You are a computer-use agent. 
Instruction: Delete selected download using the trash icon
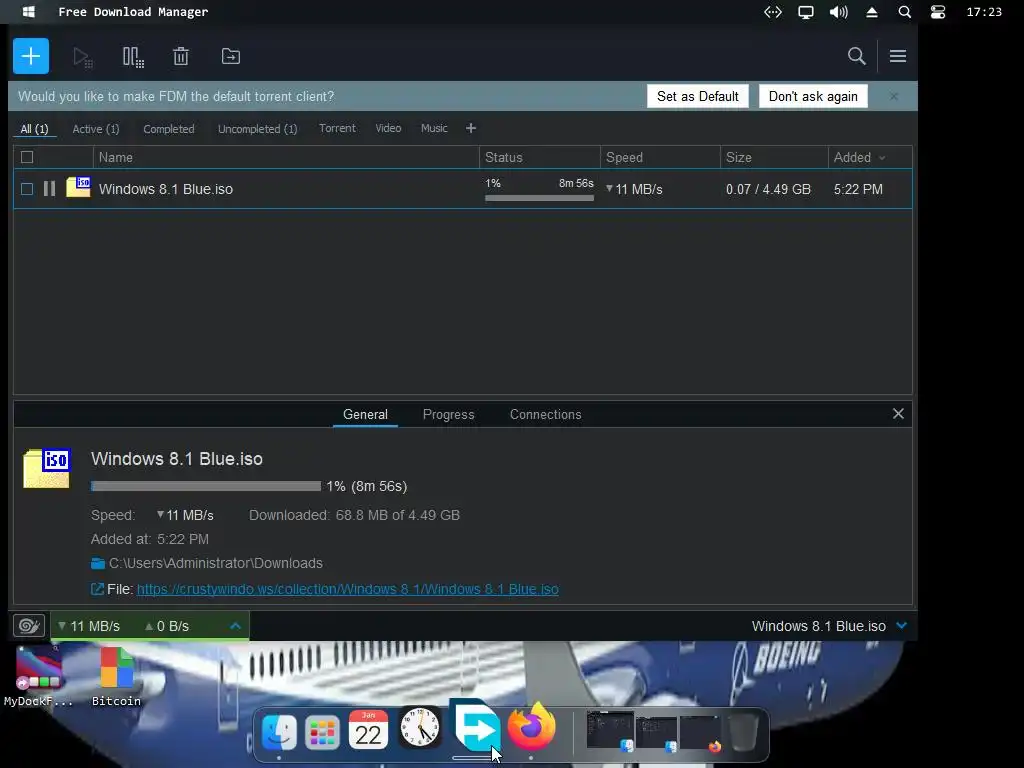181,56
